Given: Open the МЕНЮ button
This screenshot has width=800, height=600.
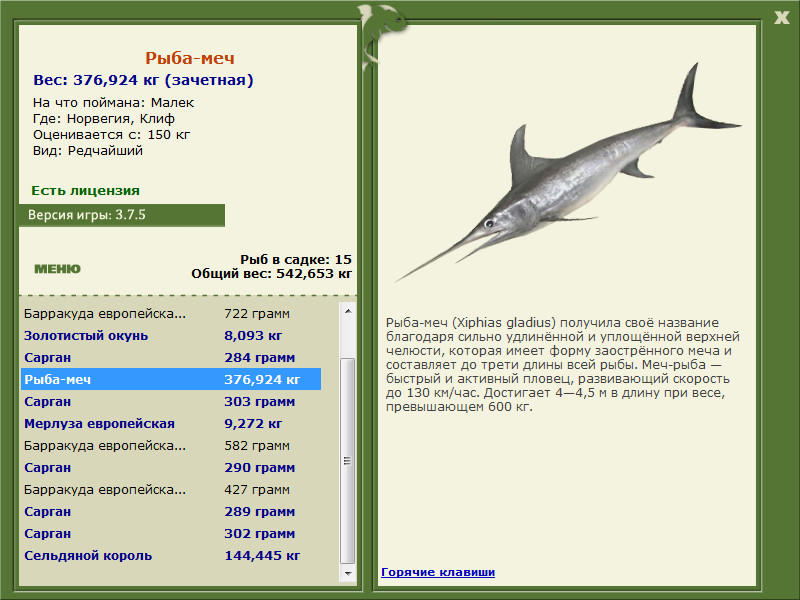Looking at the screenshot, I should pos(57,269).
